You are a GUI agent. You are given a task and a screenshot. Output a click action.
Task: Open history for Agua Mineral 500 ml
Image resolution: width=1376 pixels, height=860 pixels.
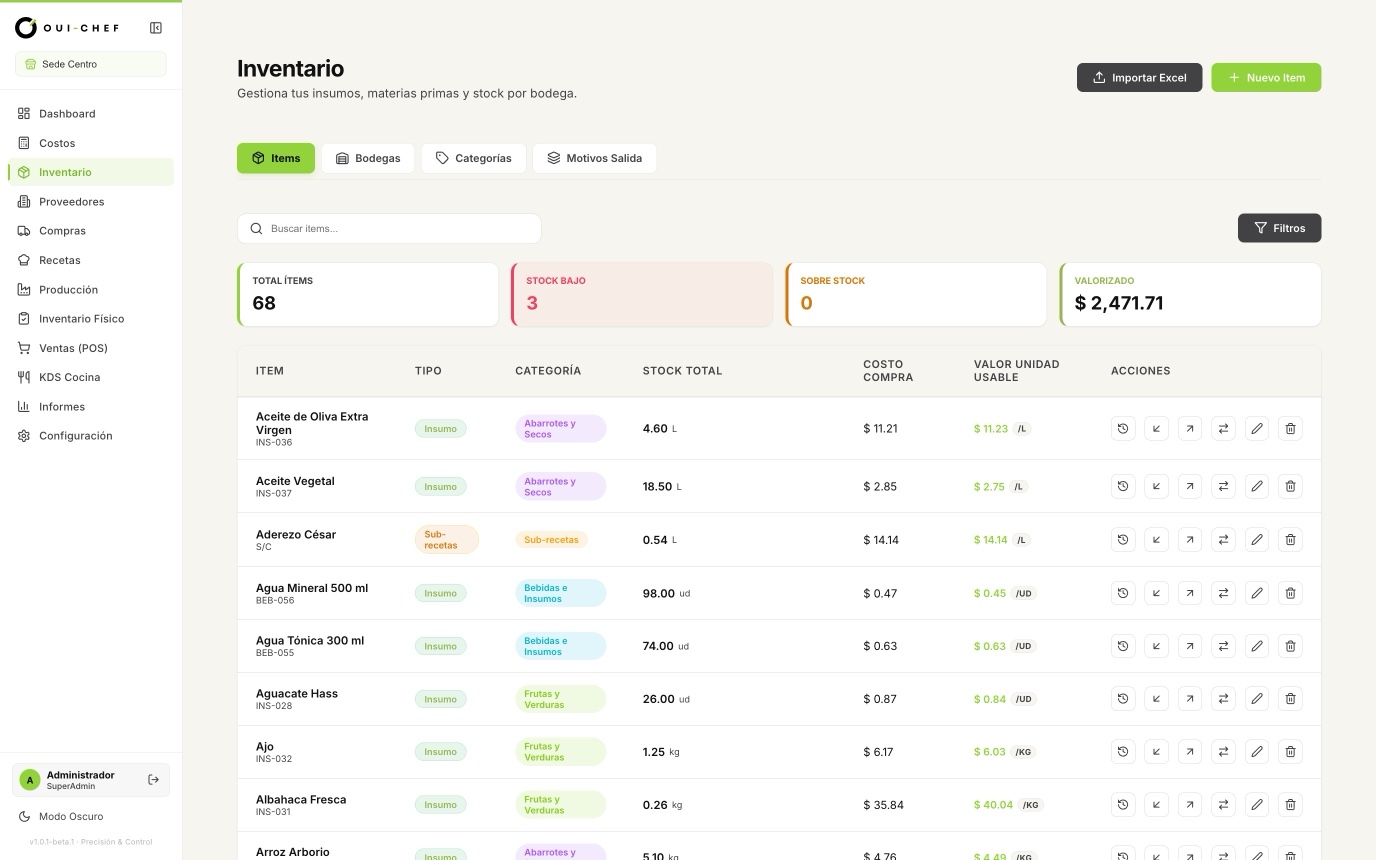tap(1123, 593)
